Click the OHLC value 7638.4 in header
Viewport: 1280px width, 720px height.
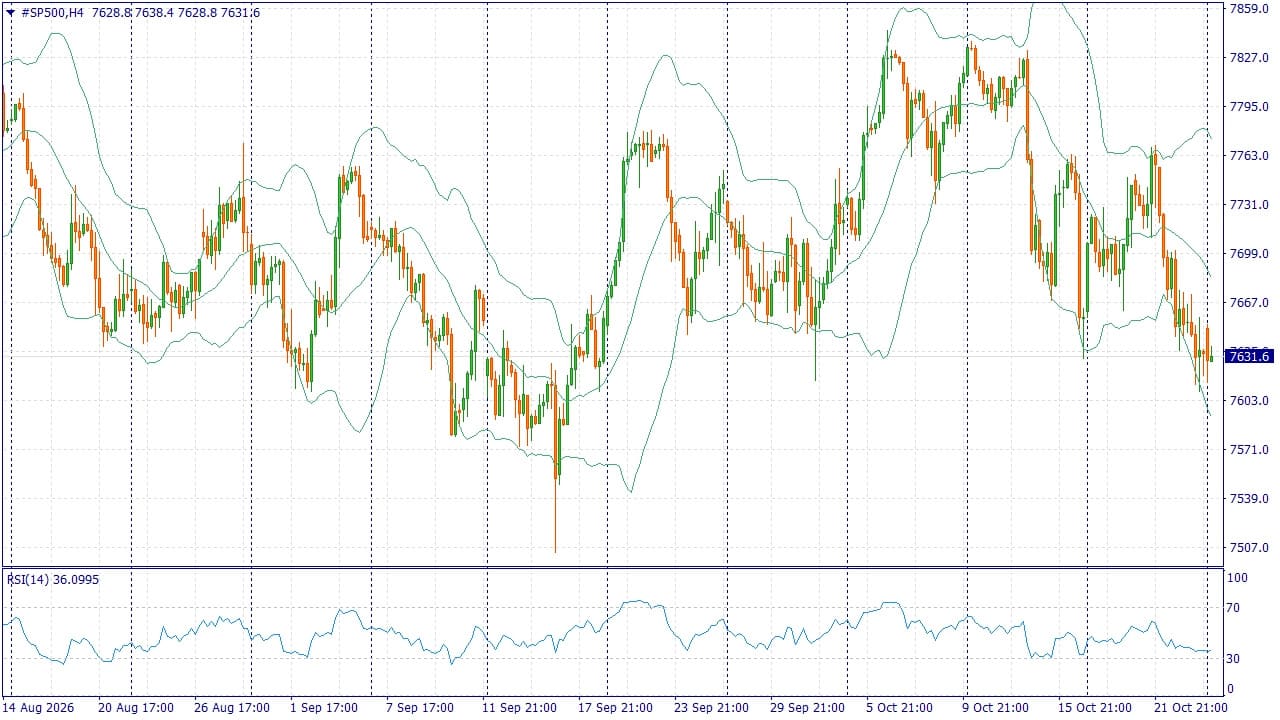(153, 12)
